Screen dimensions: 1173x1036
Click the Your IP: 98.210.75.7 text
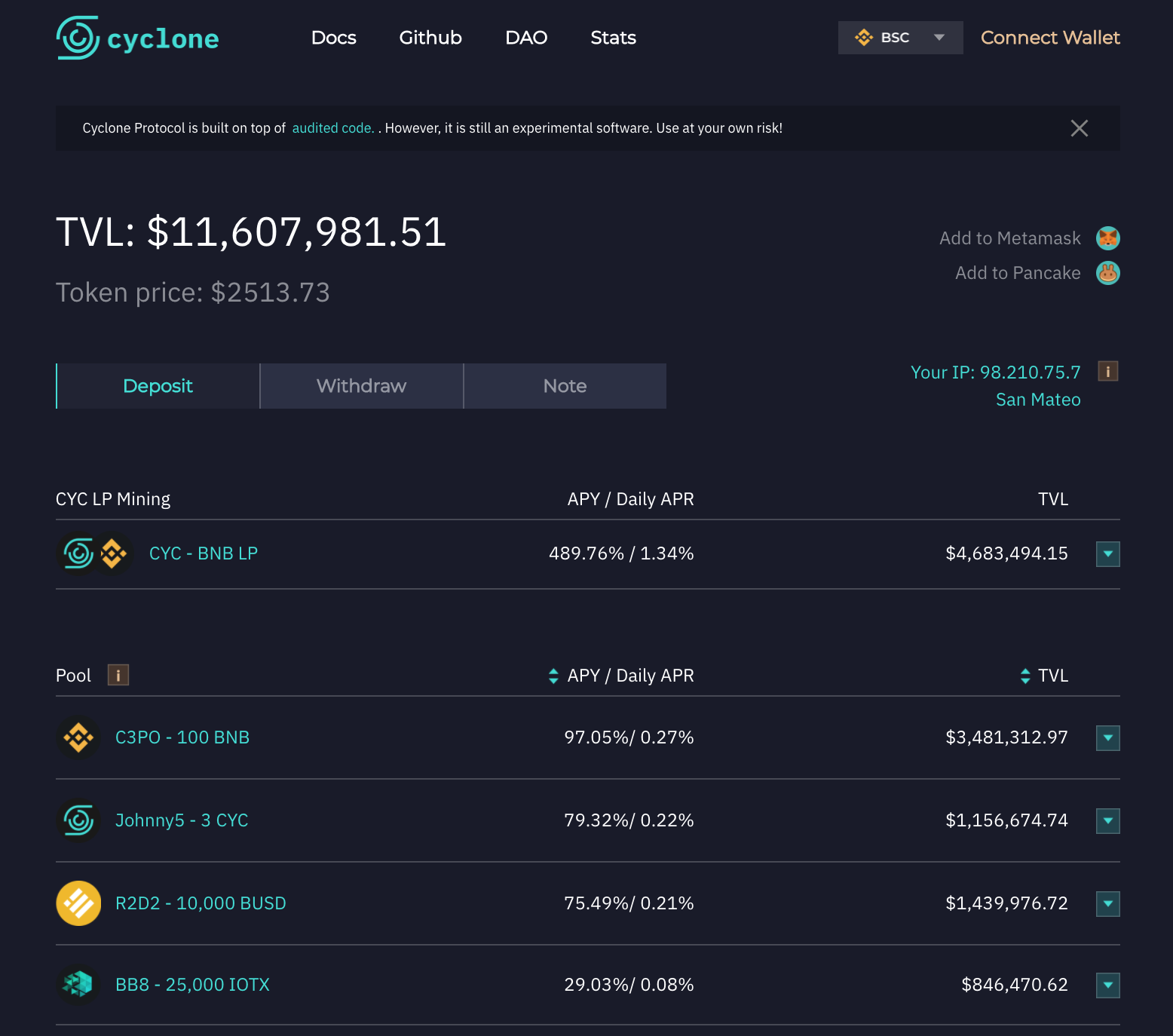coord(995,372)
